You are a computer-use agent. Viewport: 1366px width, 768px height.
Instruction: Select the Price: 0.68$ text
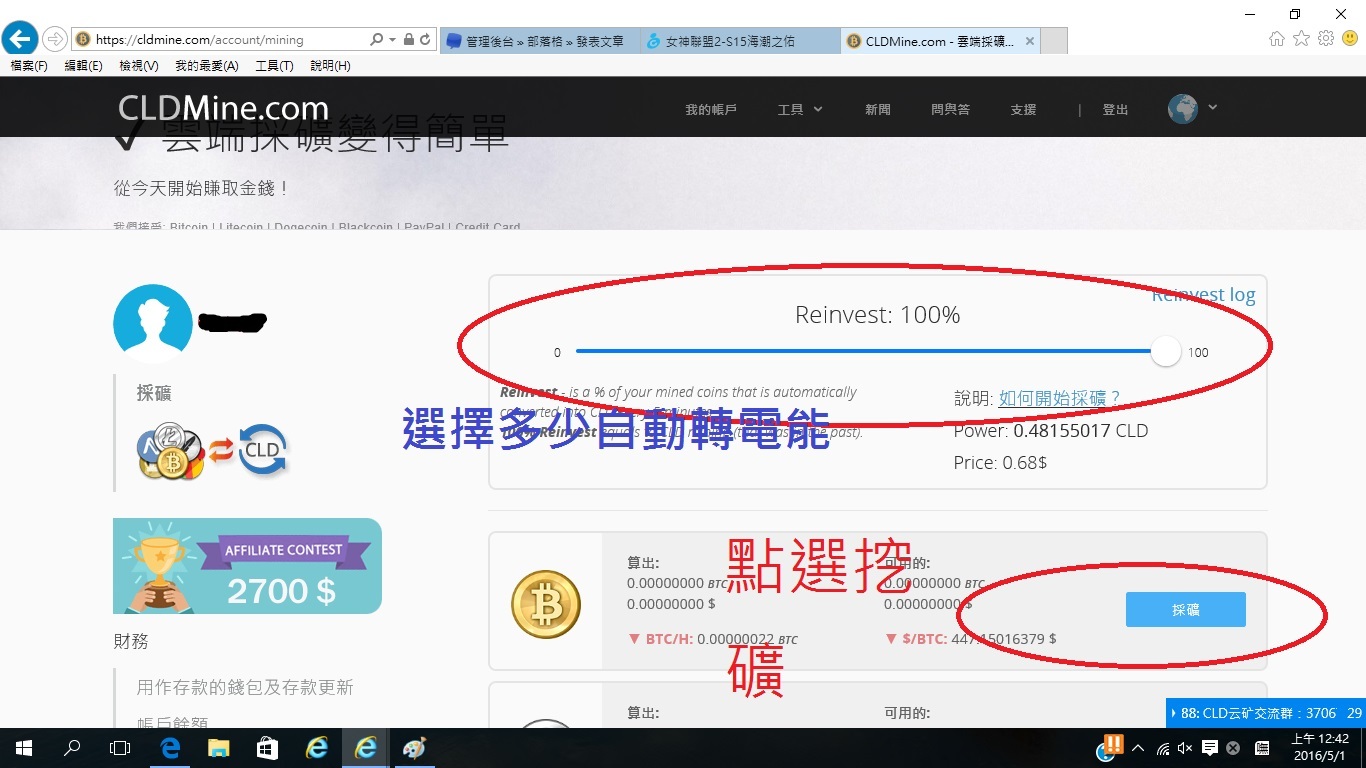1000,463
